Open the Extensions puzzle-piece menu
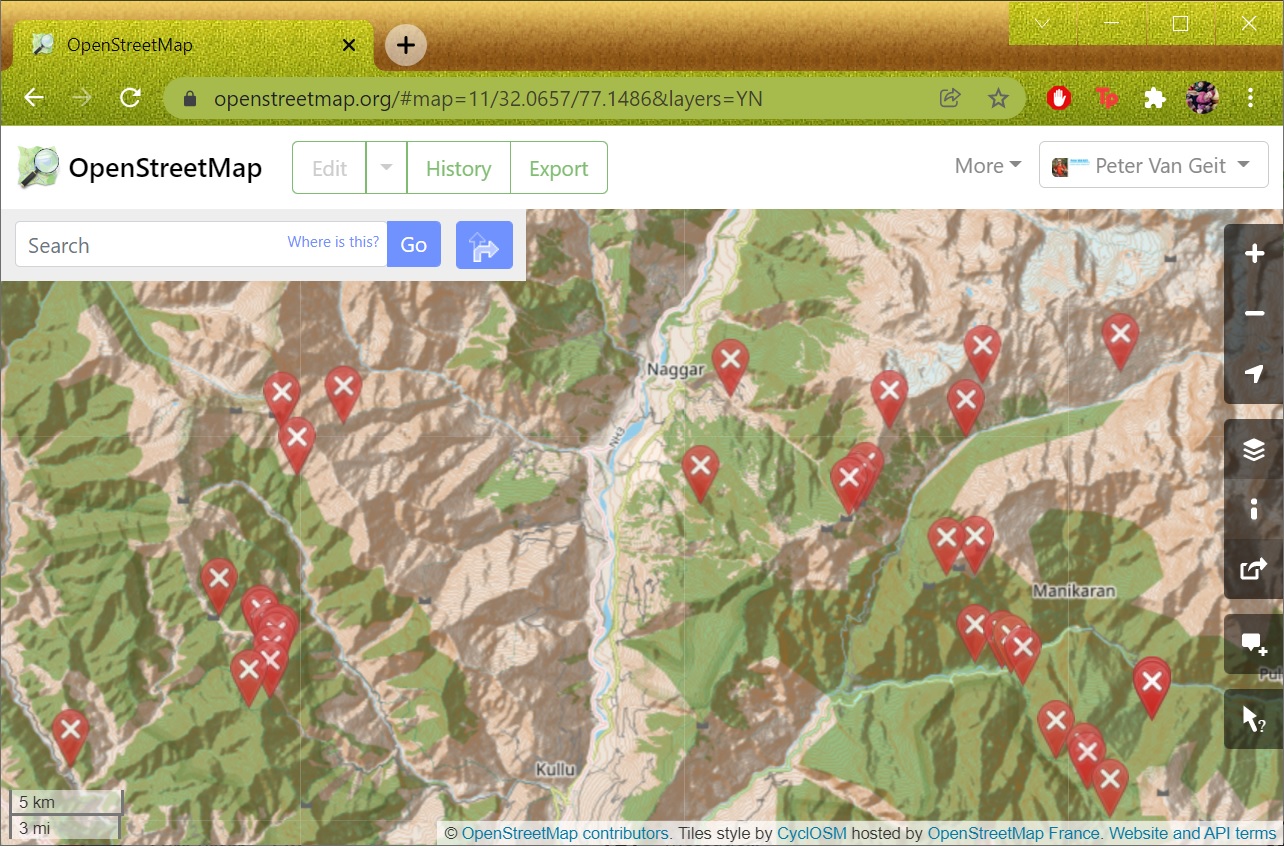Screen dimensions: 1284x849 point(1154,98)
